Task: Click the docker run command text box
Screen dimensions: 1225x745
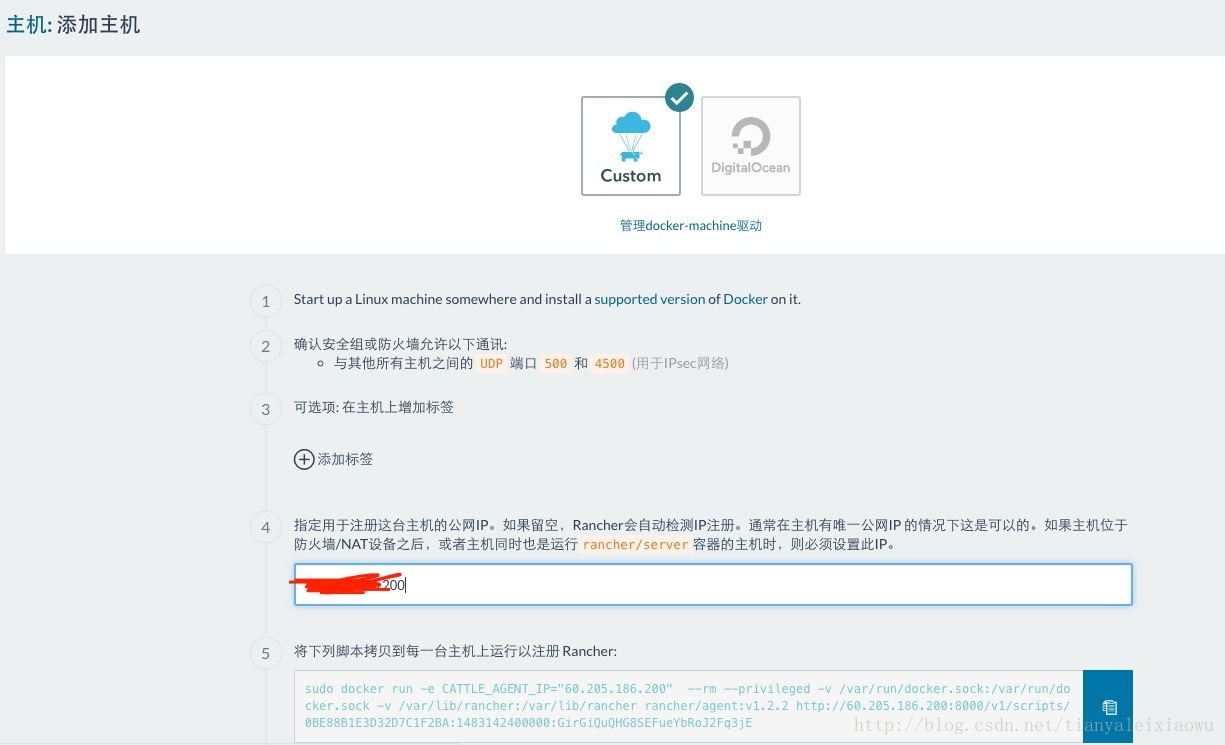Action: (689, 706)
